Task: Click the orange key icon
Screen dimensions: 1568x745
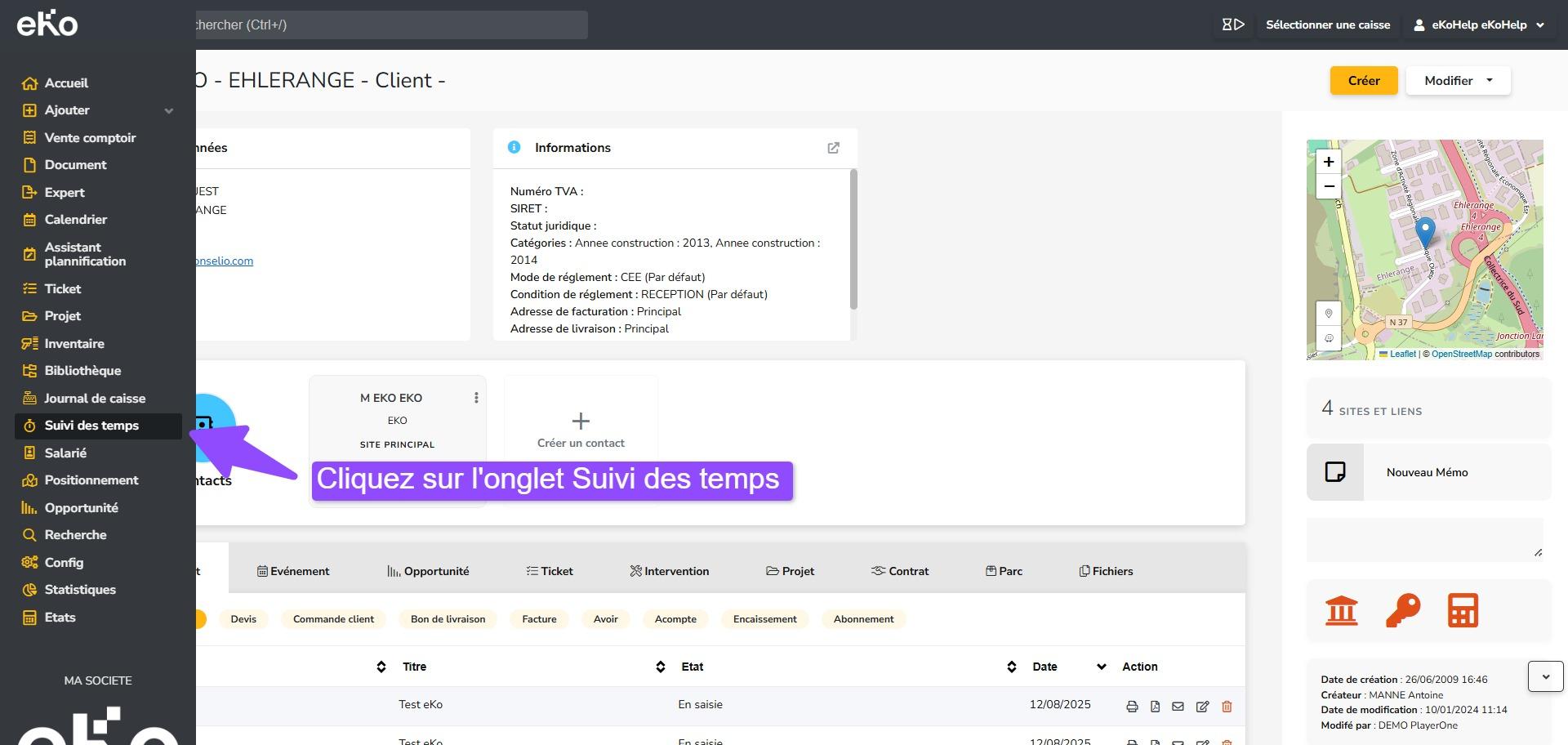Action: [x=1402, y=610]
